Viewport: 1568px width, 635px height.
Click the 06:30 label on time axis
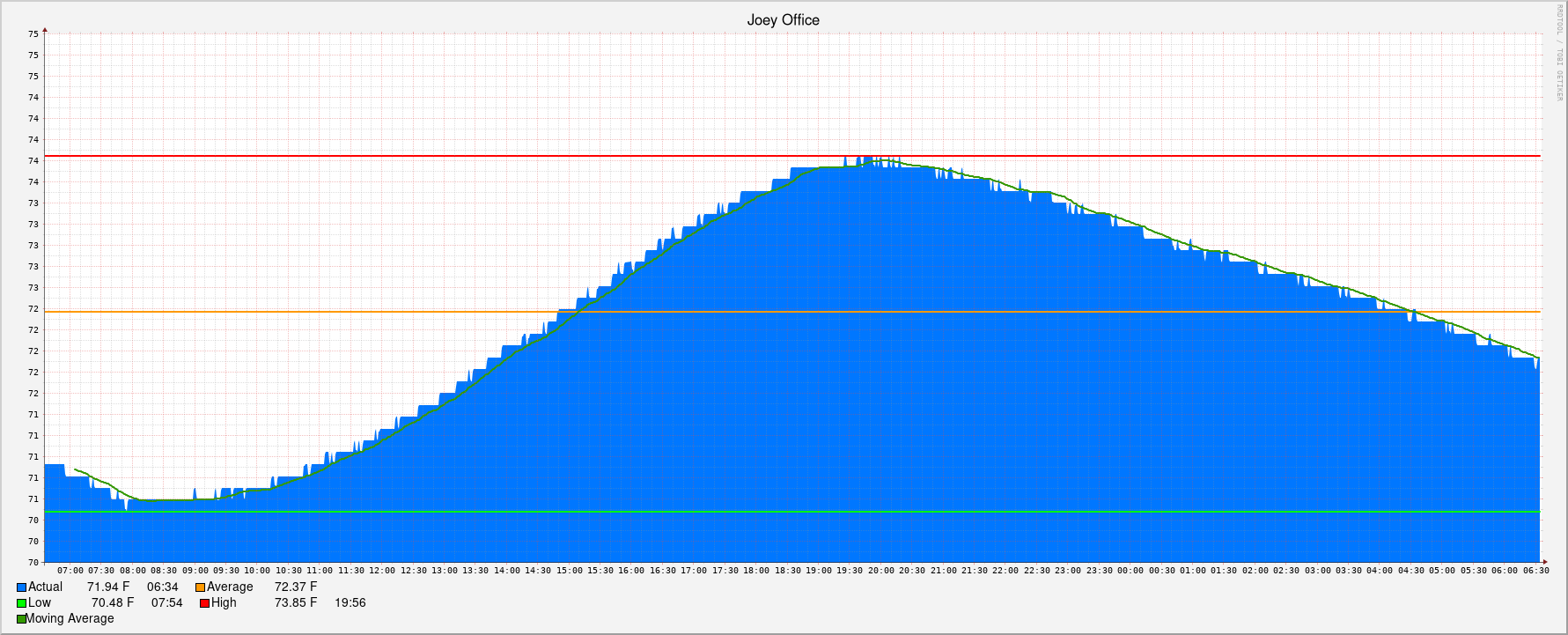pos(1535,571)
